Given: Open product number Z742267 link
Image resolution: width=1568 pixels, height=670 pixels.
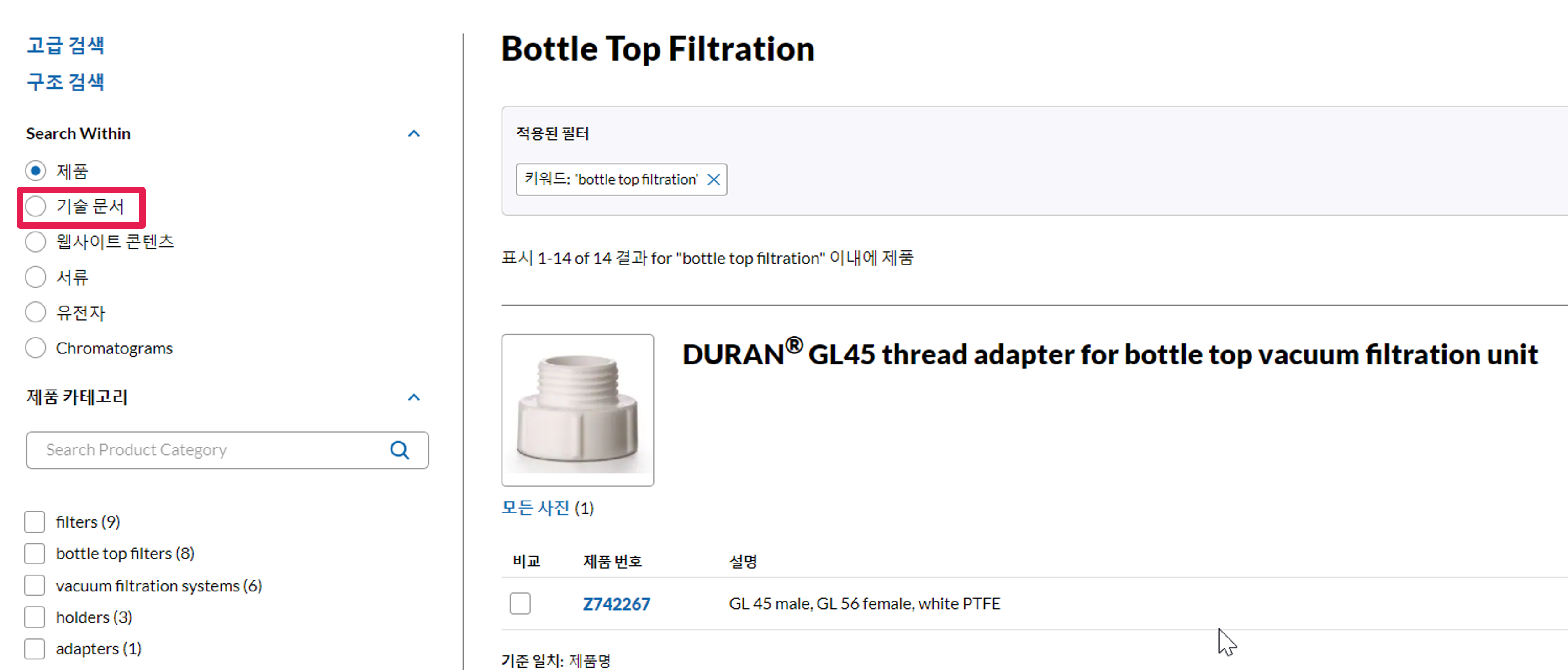Looking at the screenshot, I should point(616,604).
